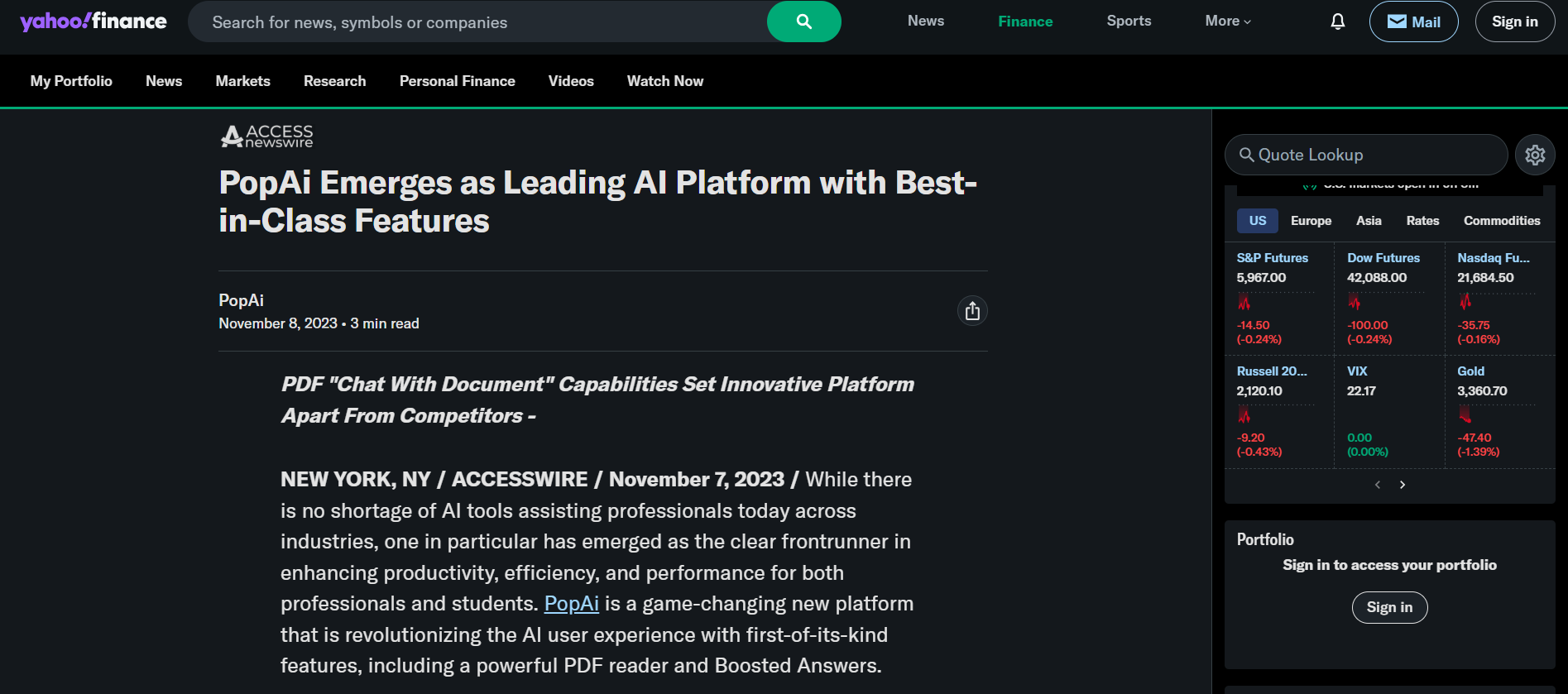Go to previous market carousel page
Viewport: 1568px width, 694px height.
[x=1378, y=485]
